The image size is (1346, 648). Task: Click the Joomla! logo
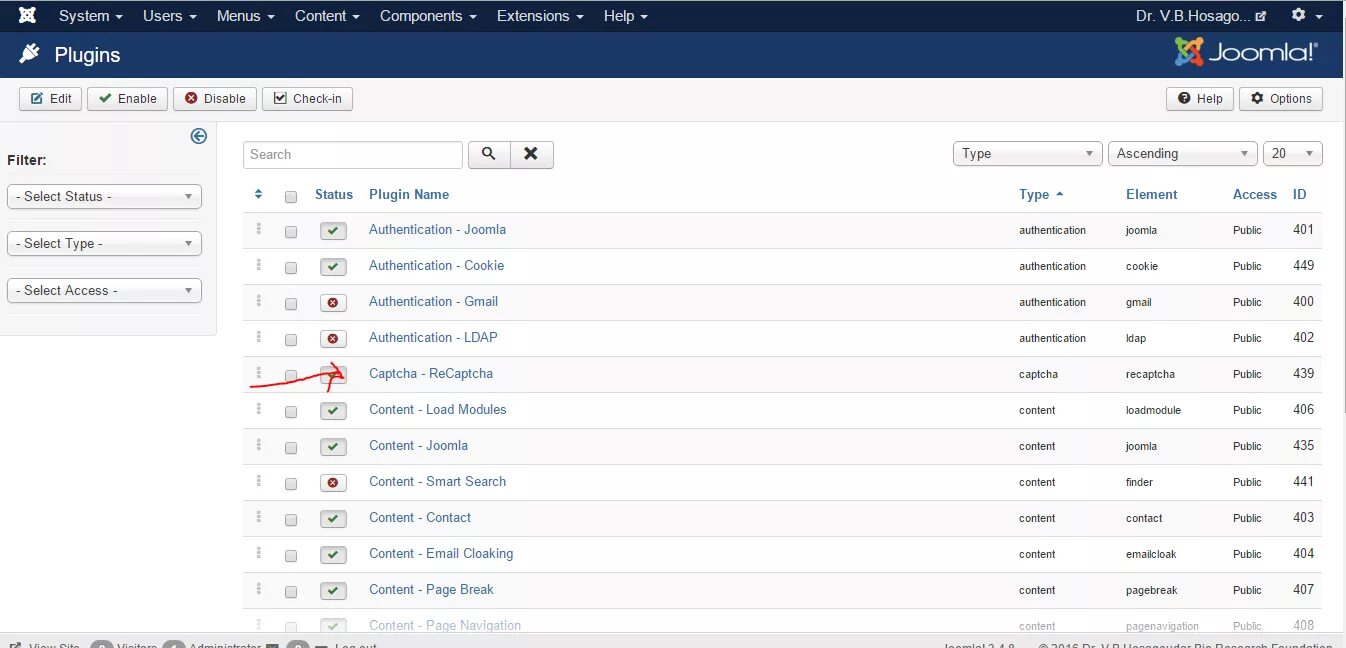pyautogui.click(x=1244, y=51)
